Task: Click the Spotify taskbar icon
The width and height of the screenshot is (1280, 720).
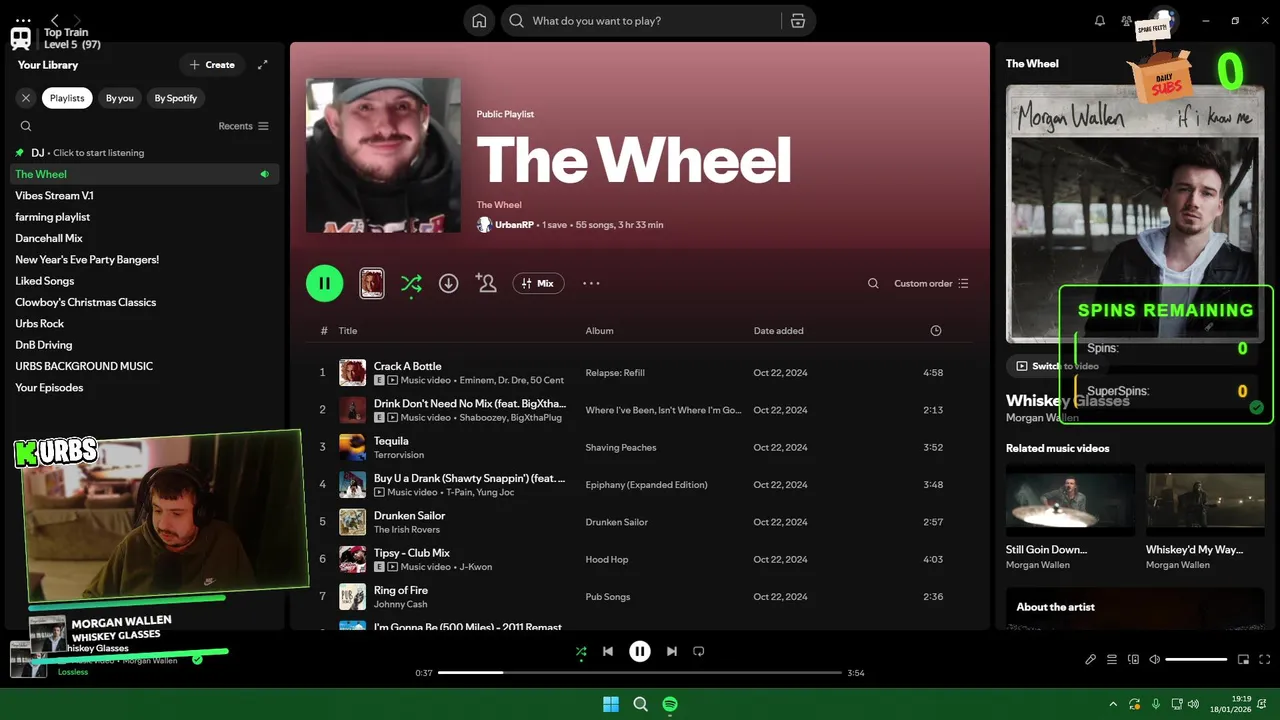Action: tap(670, 705)
